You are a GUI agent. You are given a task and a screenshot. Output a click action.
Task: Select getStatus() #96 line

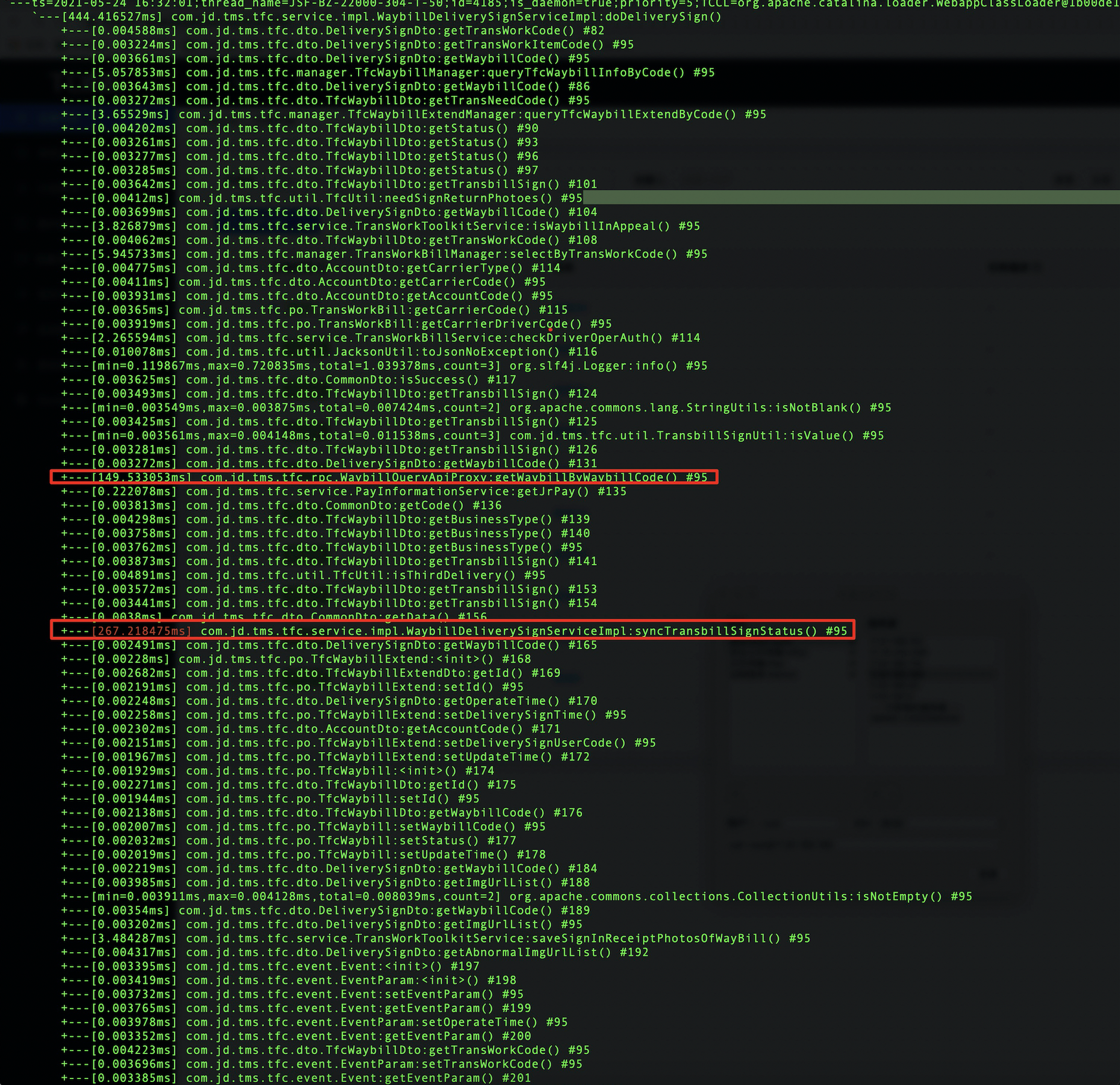(x=300, y=157)
